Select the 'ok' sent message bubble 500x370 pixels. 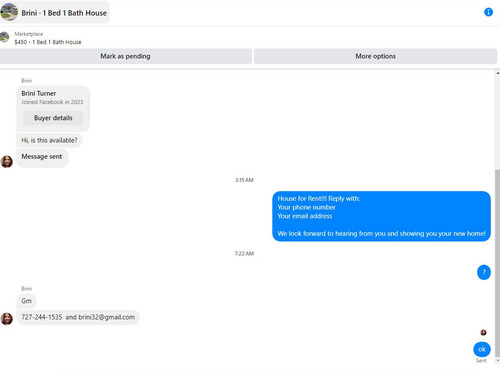coord(482,349)
